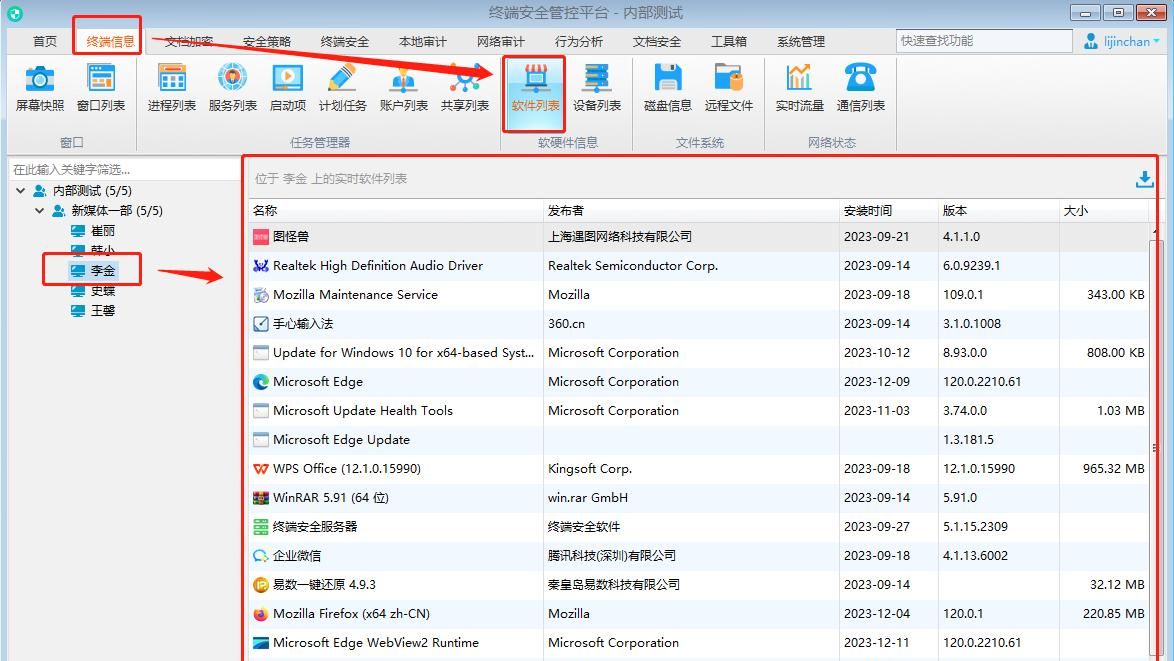Viewport: 1174px width, 661px height.
Task: Open 磁盘信息 disk information
Action: point(667,88)
